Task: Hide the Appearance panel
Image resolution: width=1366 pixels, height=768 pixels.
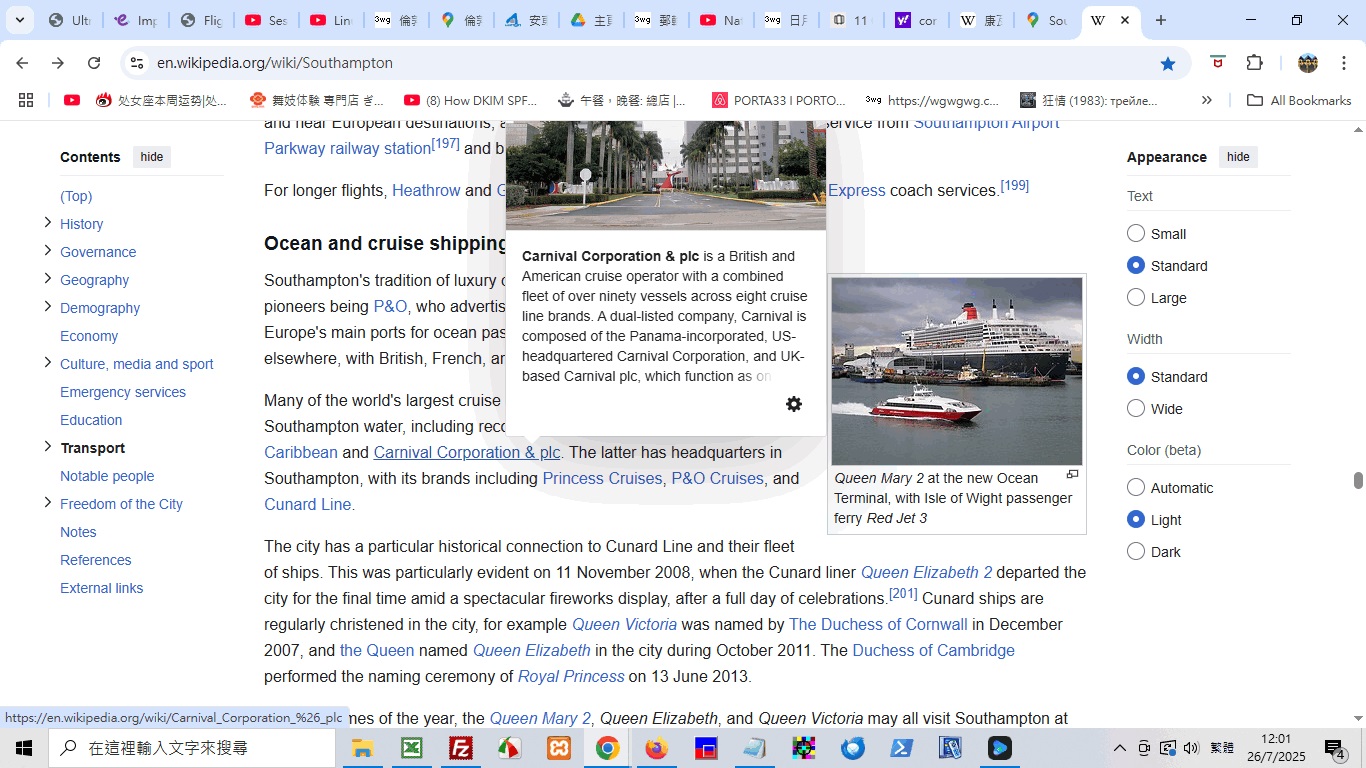Action: point(1238,157)
